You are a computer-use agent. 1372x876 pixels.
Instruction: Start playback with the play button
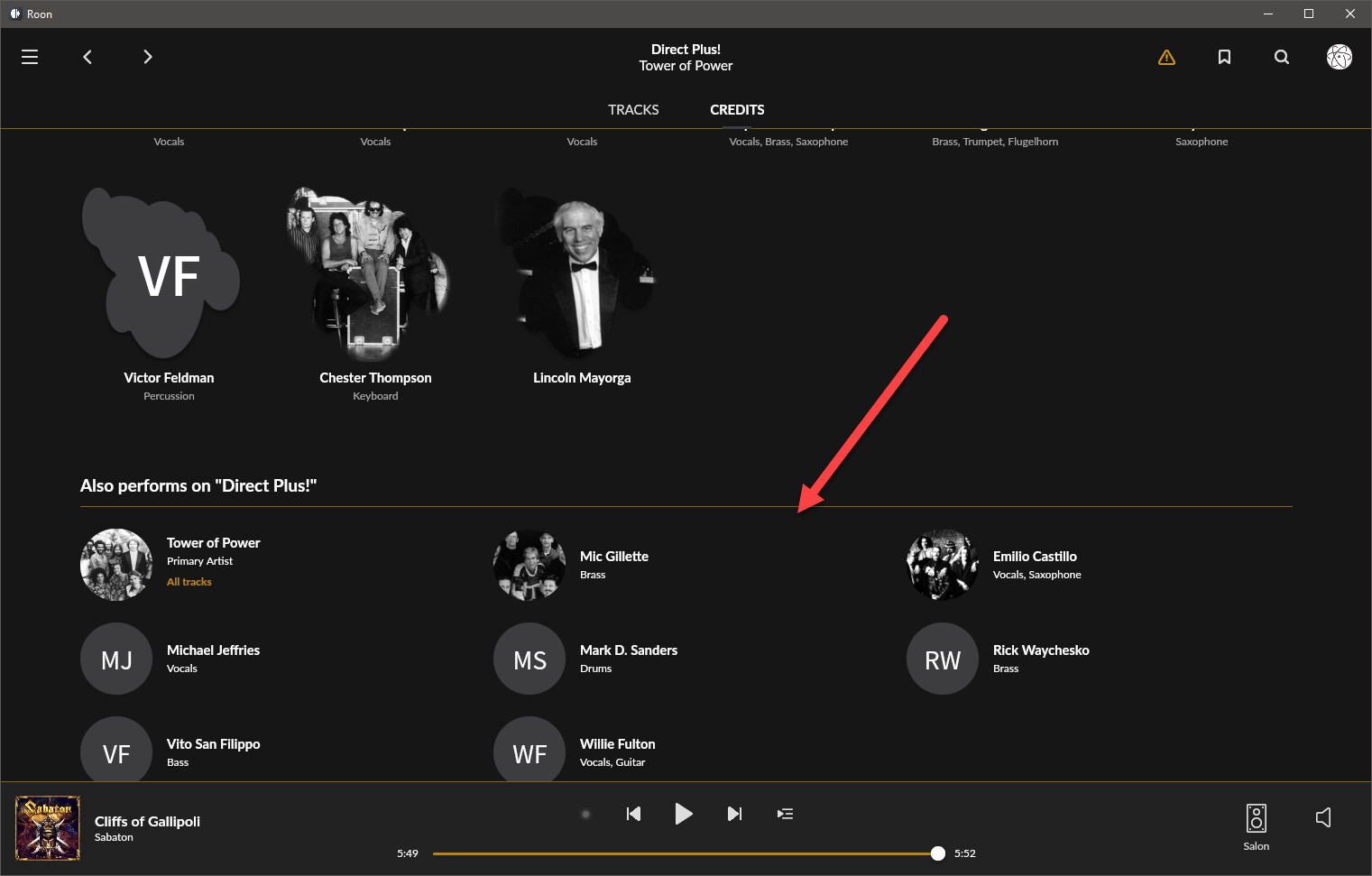click(x=684, y=814)
